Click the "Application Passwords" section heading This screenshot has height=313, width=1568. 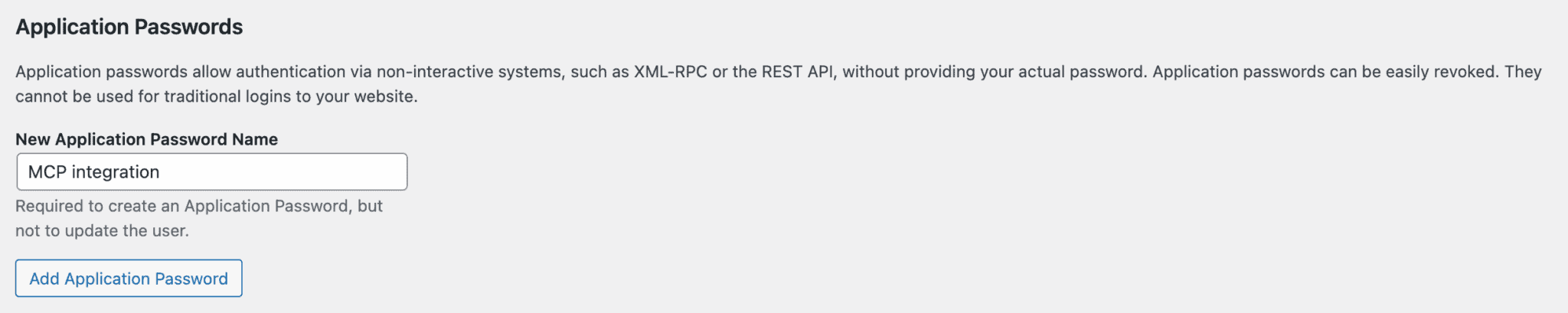coord(129,27)
